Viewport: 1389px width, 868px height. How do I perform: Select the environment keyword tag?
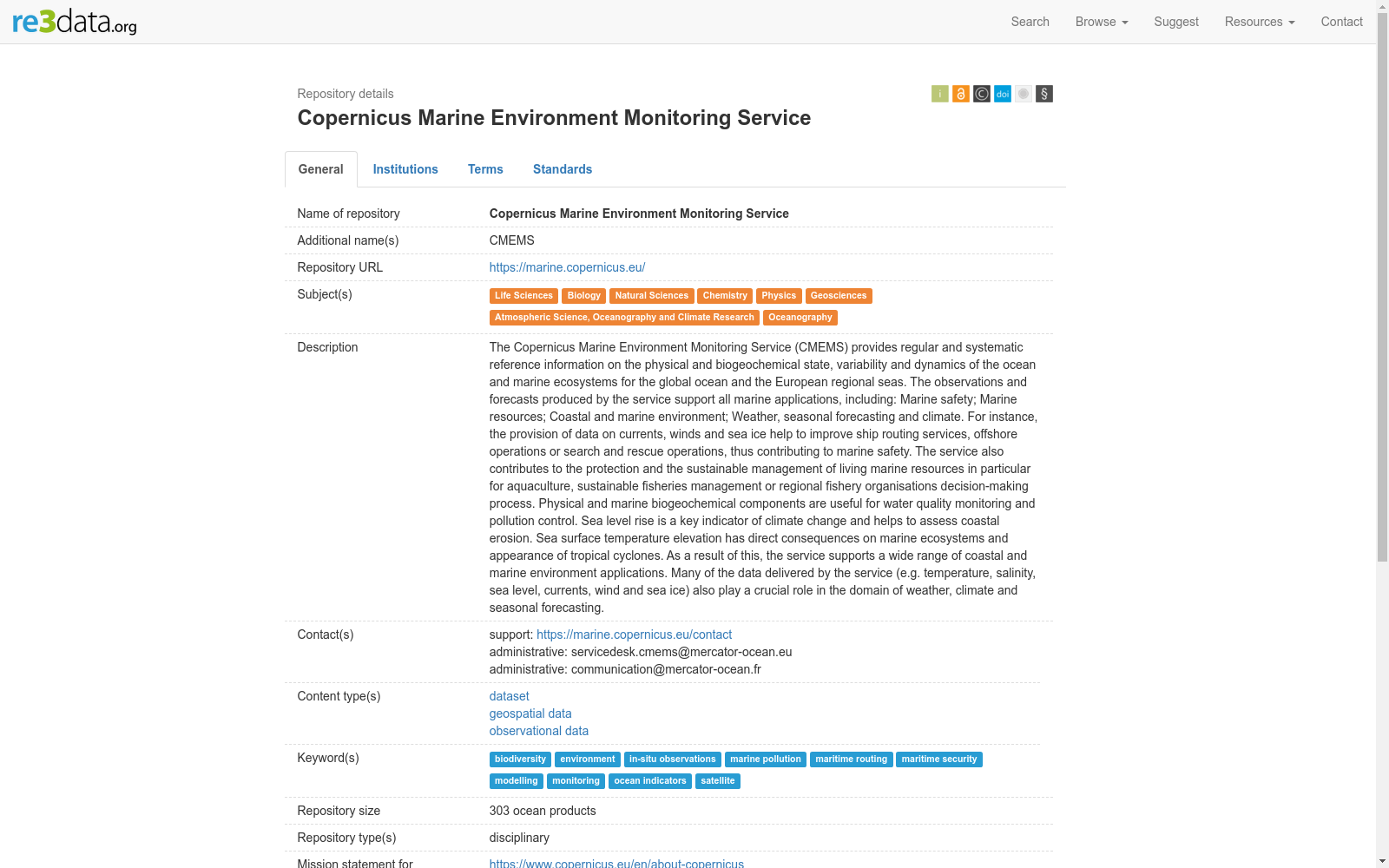[x=588, y=759]
